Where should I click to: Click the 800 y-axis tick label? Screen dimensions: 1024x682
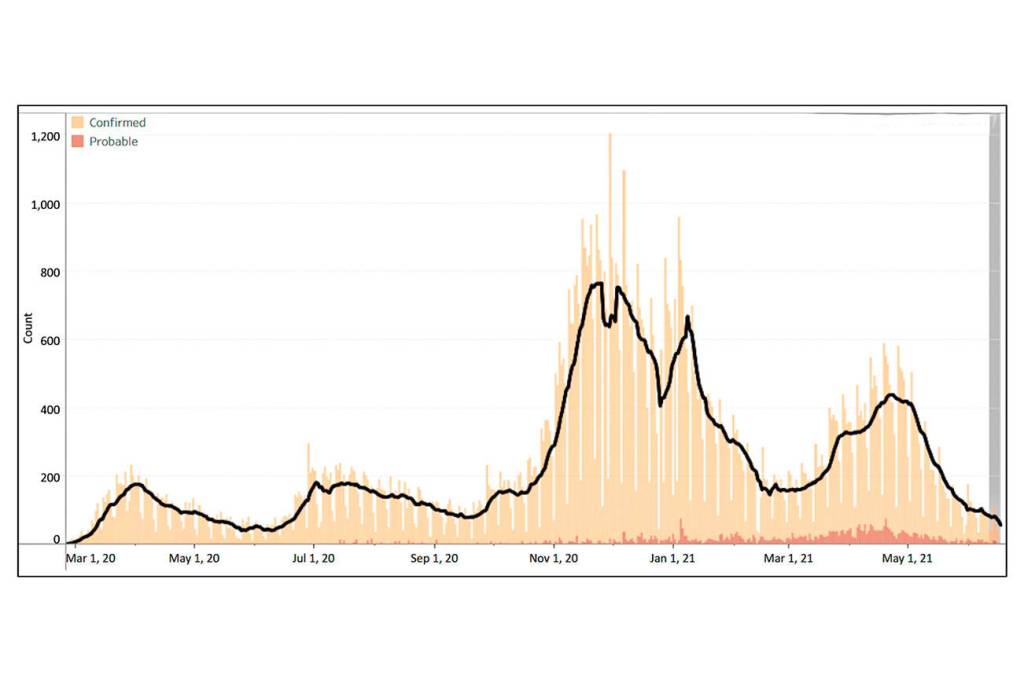click(49, 272)
